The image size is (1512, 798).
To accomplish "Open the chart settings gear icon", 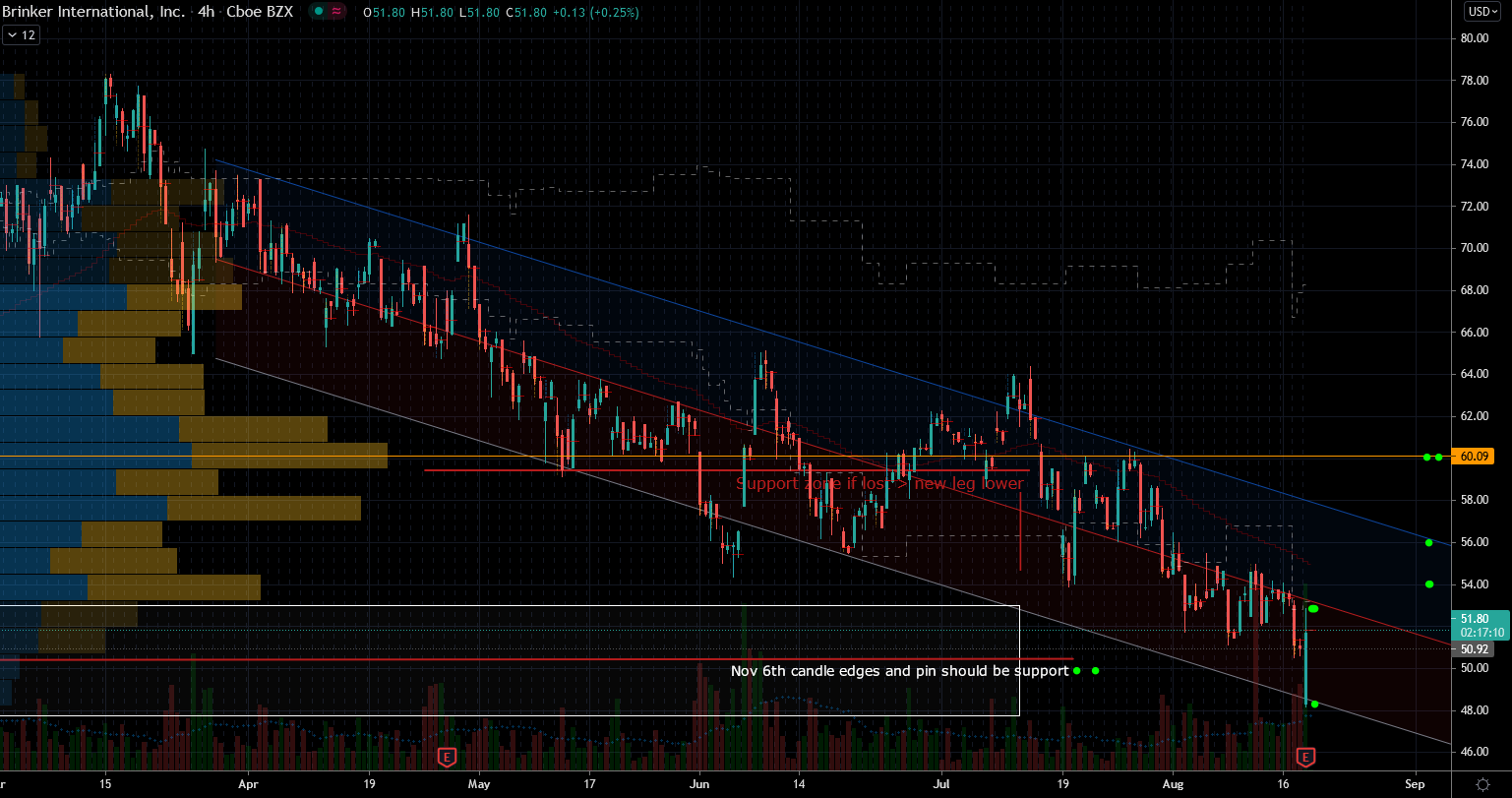I will point(1482,782).
